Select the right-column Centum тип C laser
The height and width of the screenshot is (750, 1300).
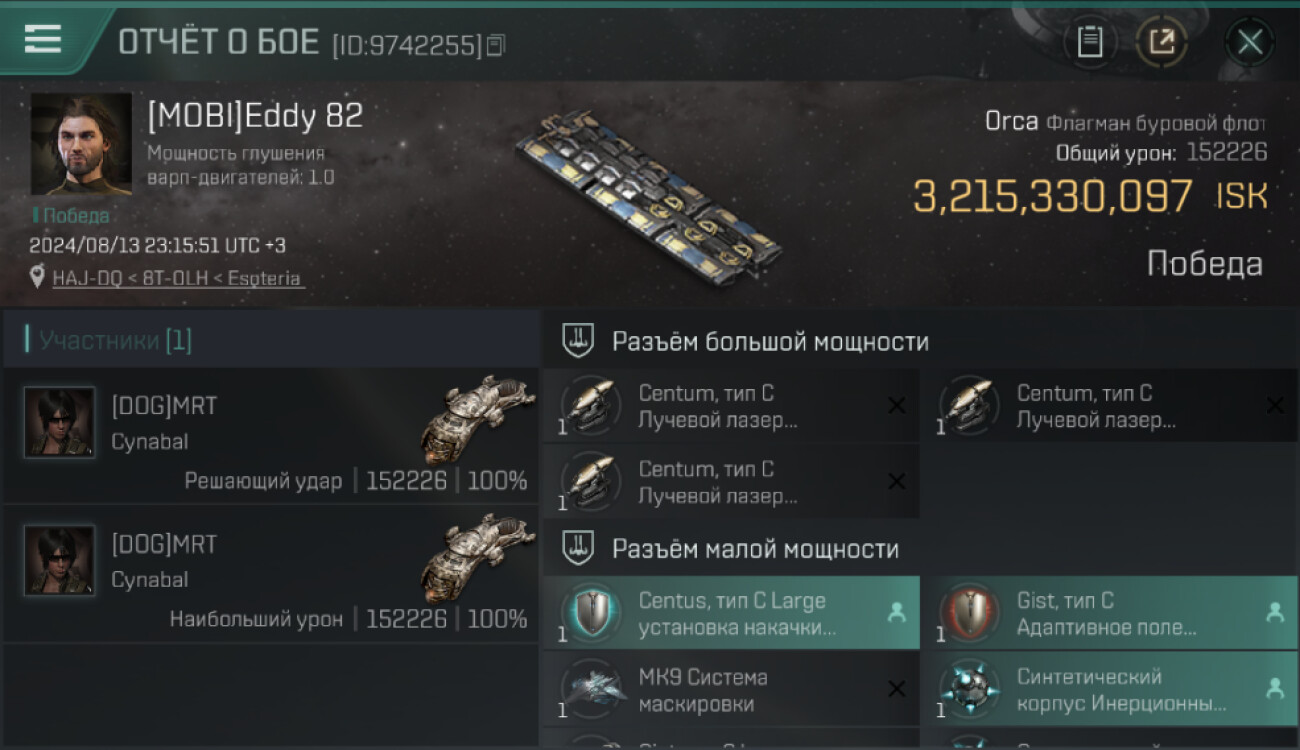click(1109, 406)
